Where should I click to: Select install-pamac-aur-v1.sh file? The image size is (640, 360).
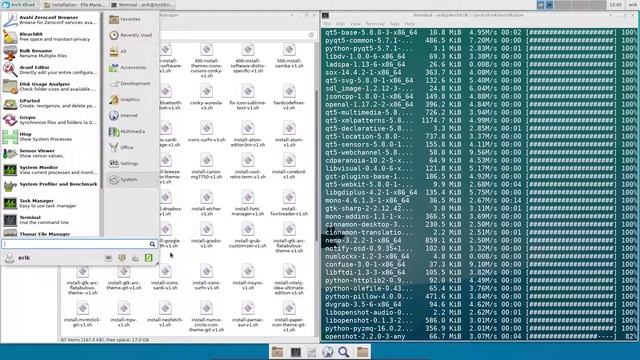coord(248,314)
